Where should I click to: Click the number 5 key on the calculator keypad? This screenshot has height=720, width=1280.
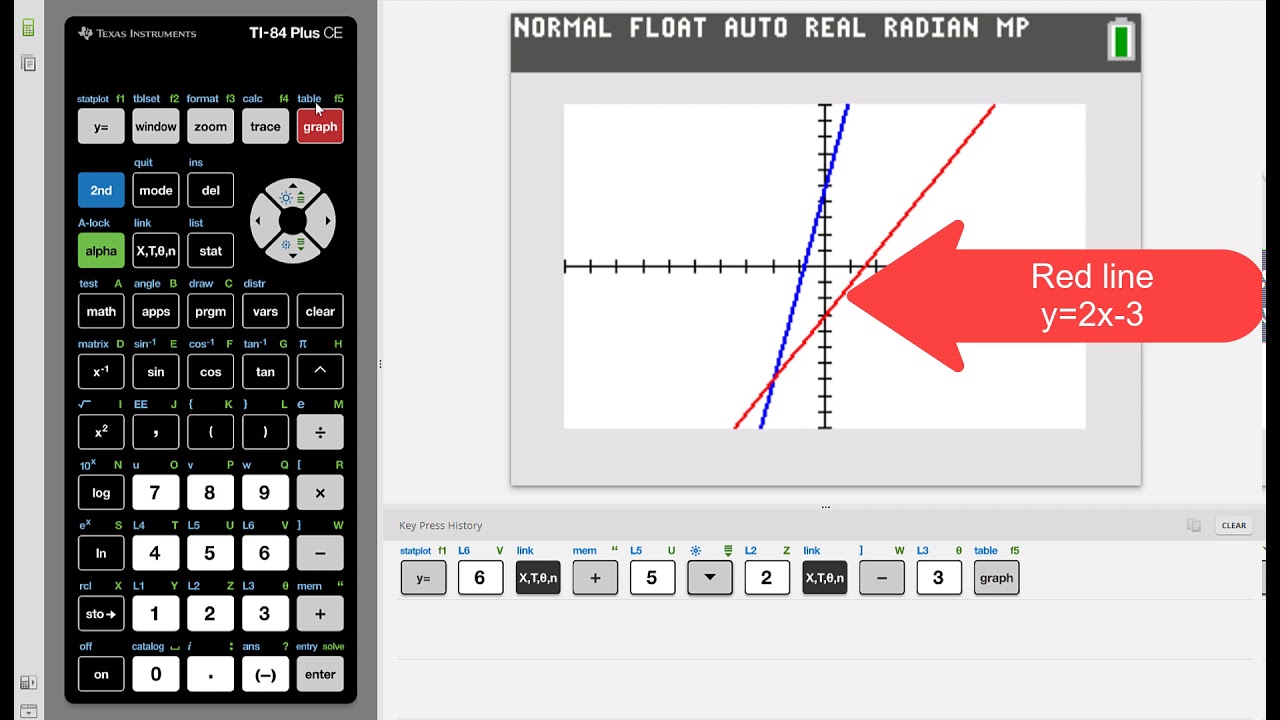pyautogui.click(x=210, y=553)
